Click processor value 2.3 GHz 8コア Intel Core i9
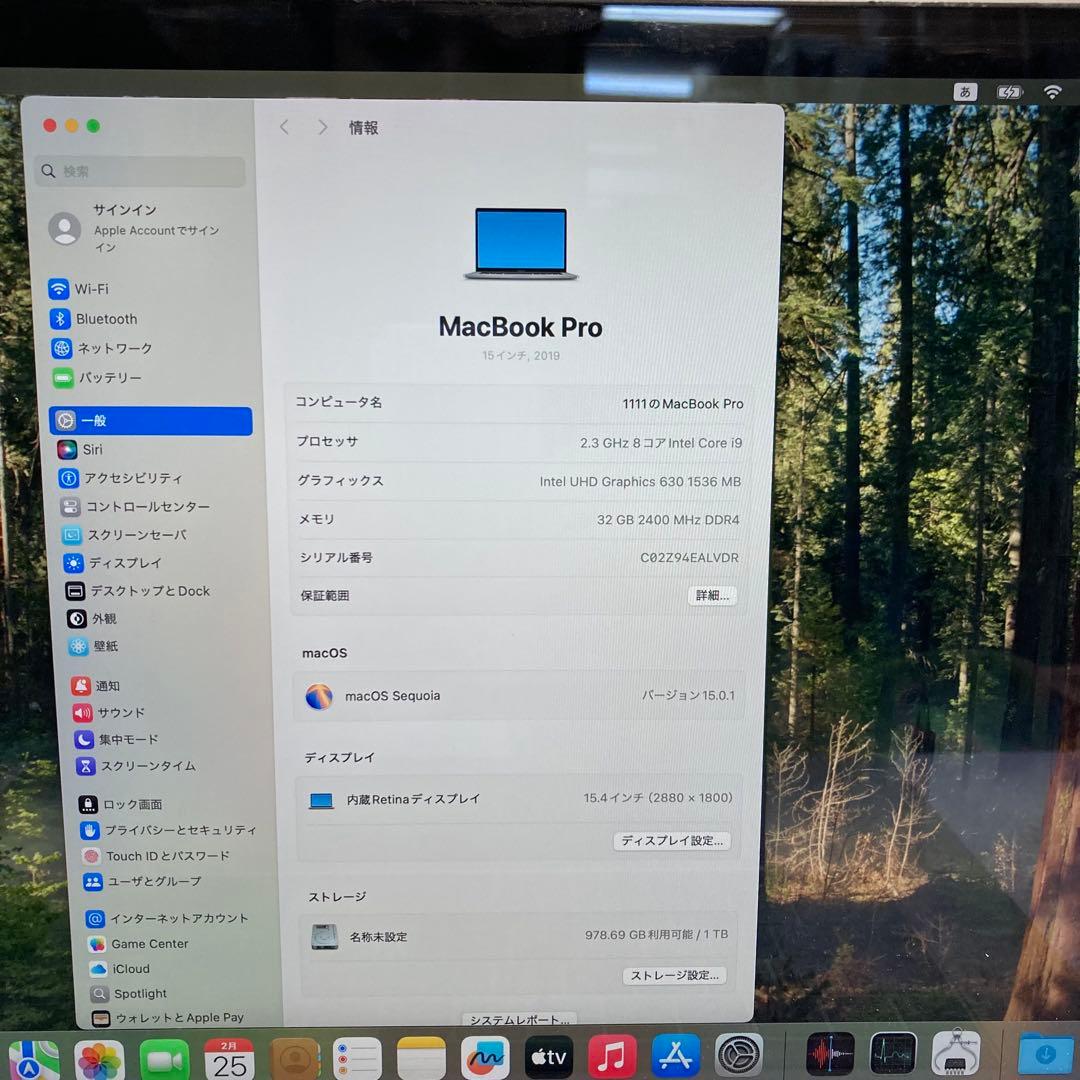1080x1080 pixels. point(661,443)
